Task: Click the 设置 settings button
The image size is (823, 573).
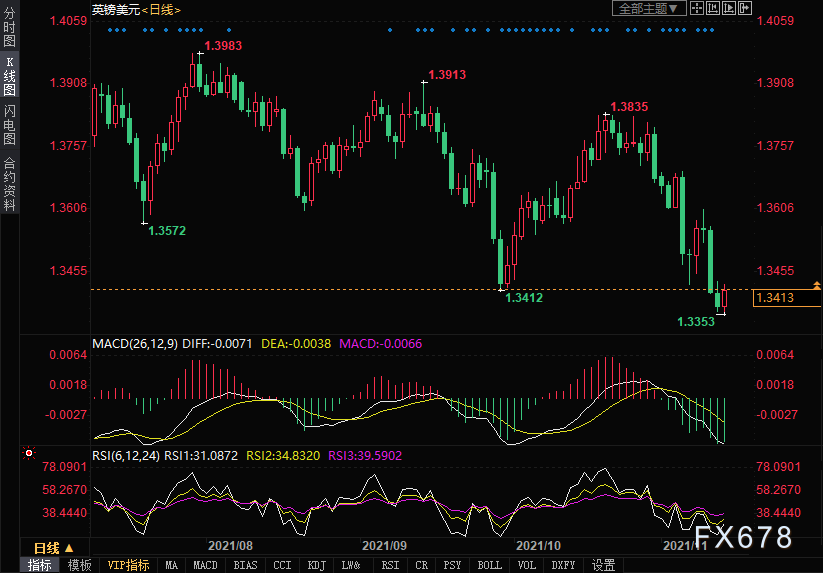Action: 603,565
